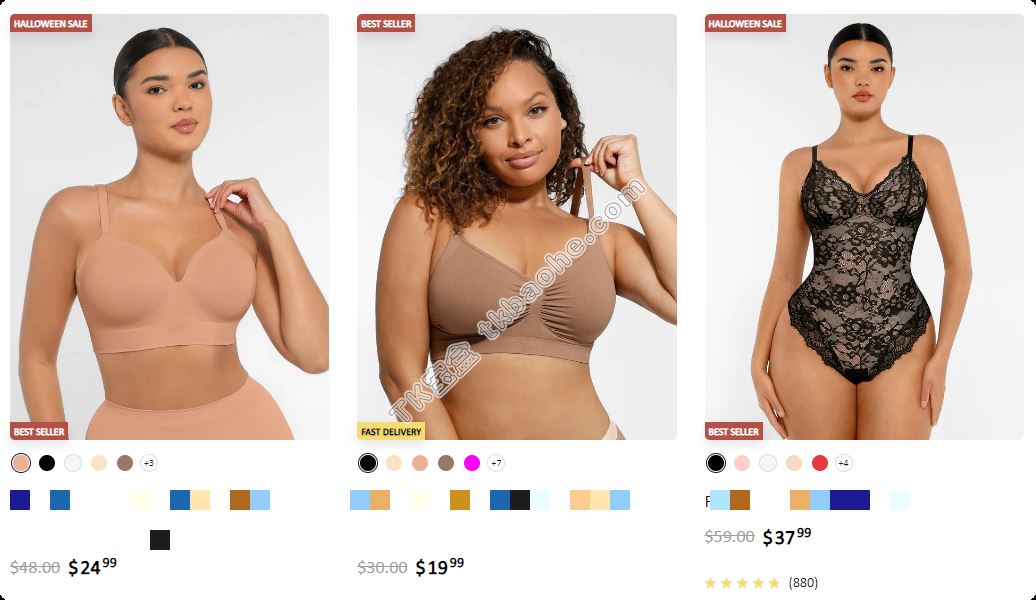The height and width of the screenshot is (600, 1036).
Task: Select red color swatch for lace bodysuit
Action: tap(820, 463)
